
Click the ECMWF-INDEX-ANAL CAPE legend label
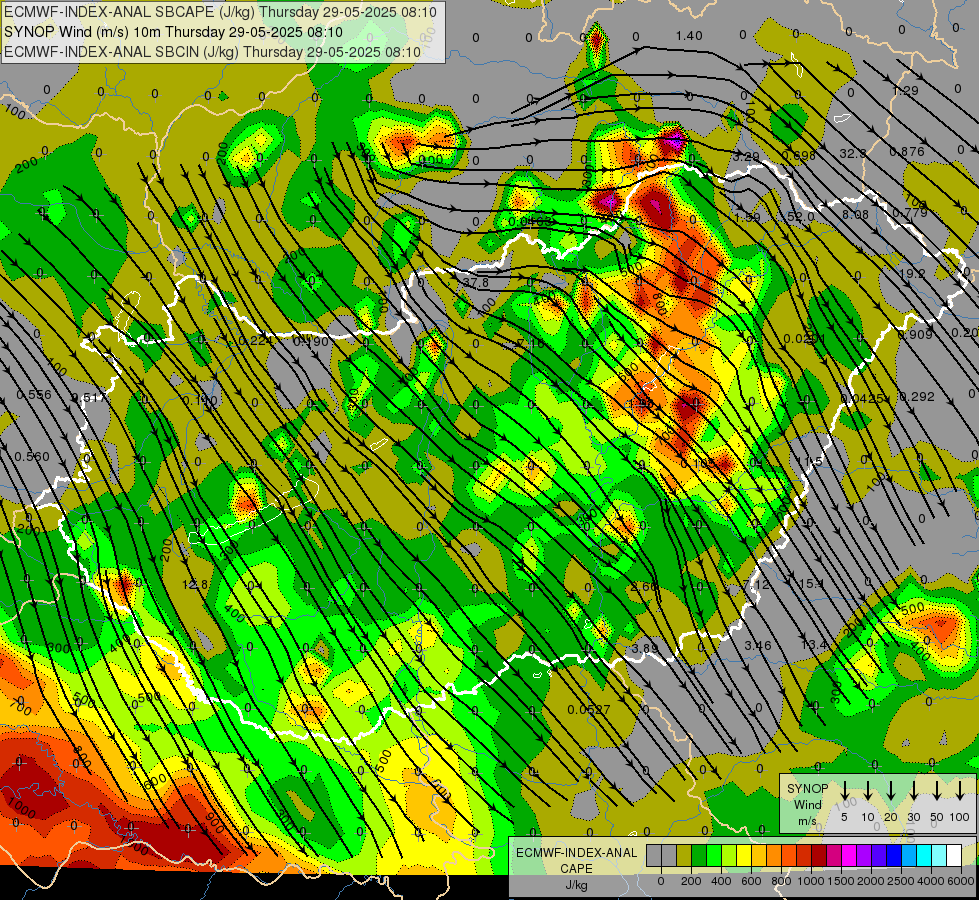coord(576,860)
